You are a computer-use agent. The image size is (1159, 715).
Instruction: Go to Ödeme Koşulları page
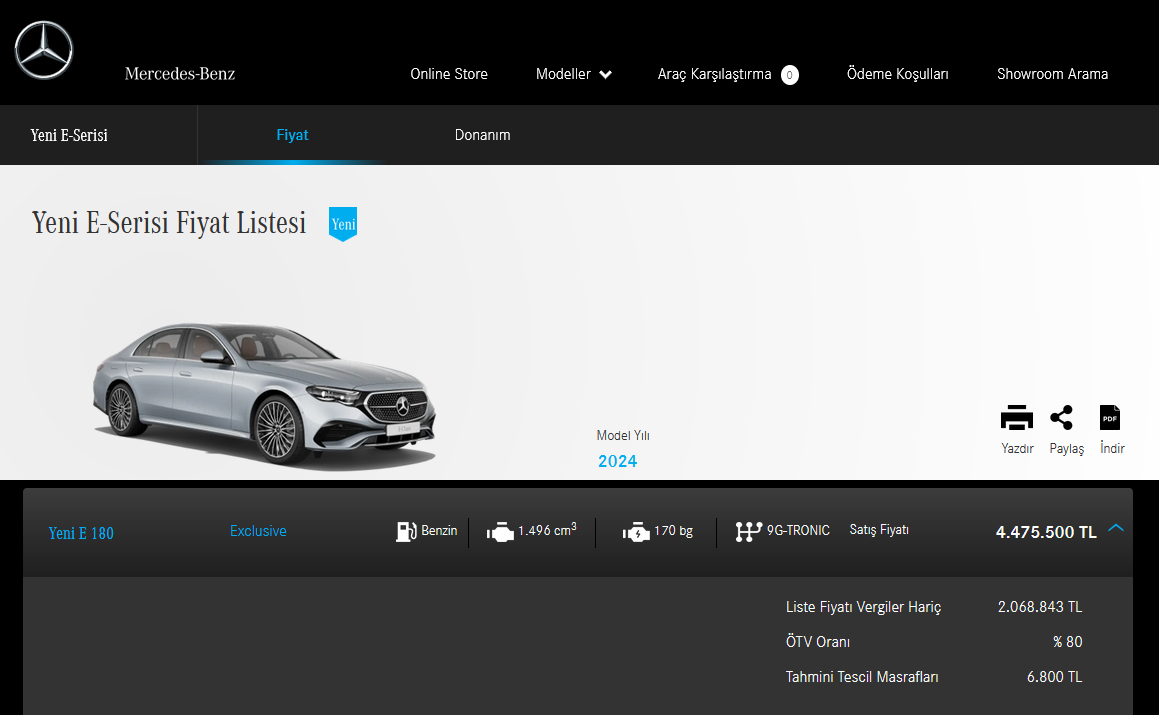point(897,74)
